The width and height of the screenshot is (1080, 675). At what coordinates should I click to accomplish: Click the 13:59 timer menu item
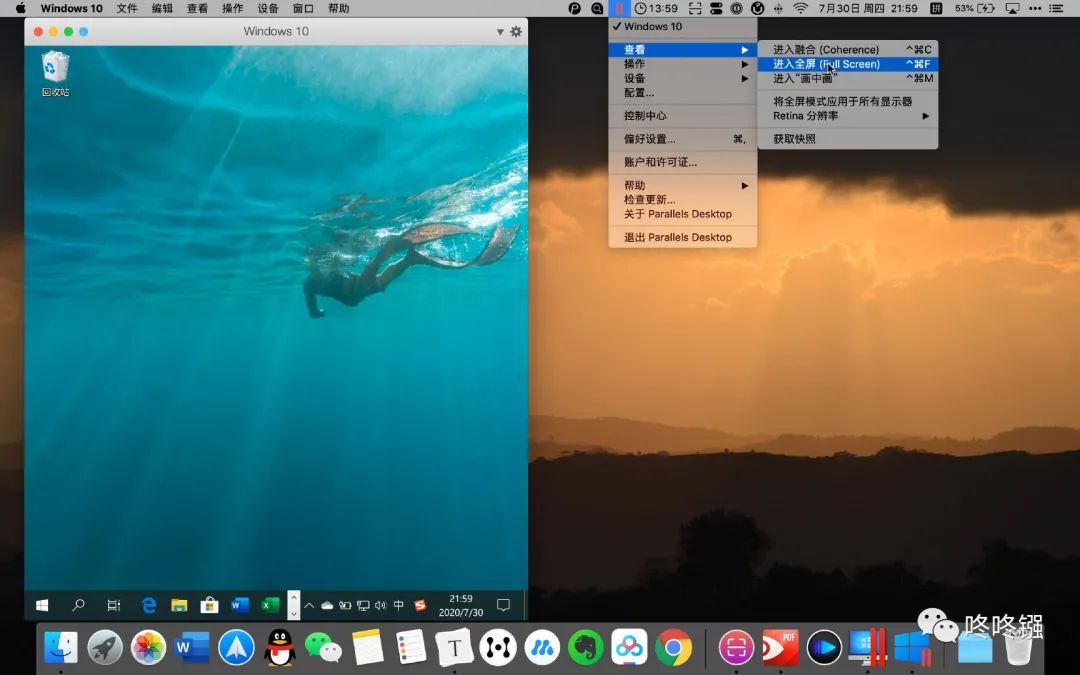656,8
